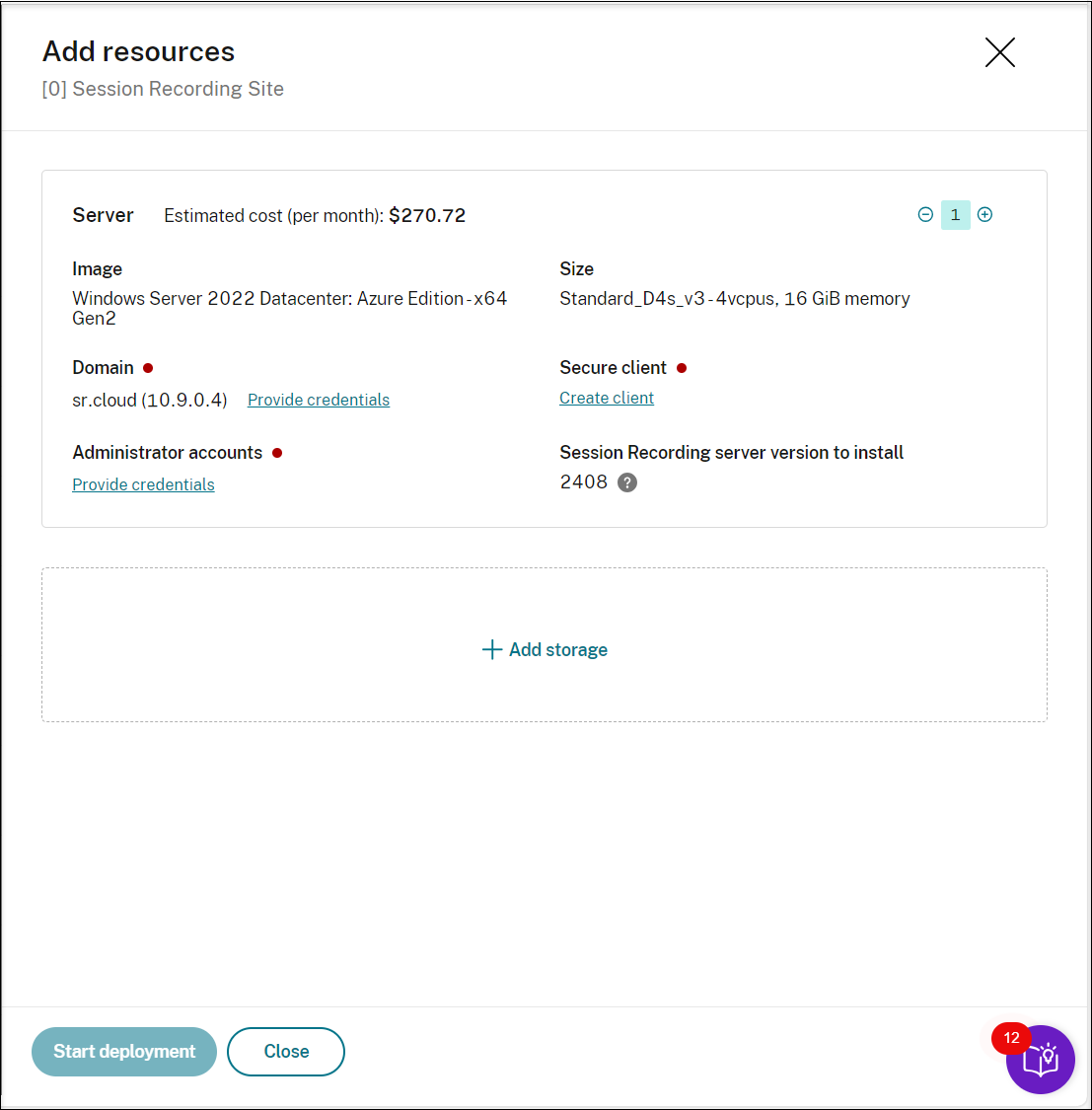The width and height of the screenshot is (1092, 1110).
Task: Close the Add resources dialog with X
Action: (999, 52)
